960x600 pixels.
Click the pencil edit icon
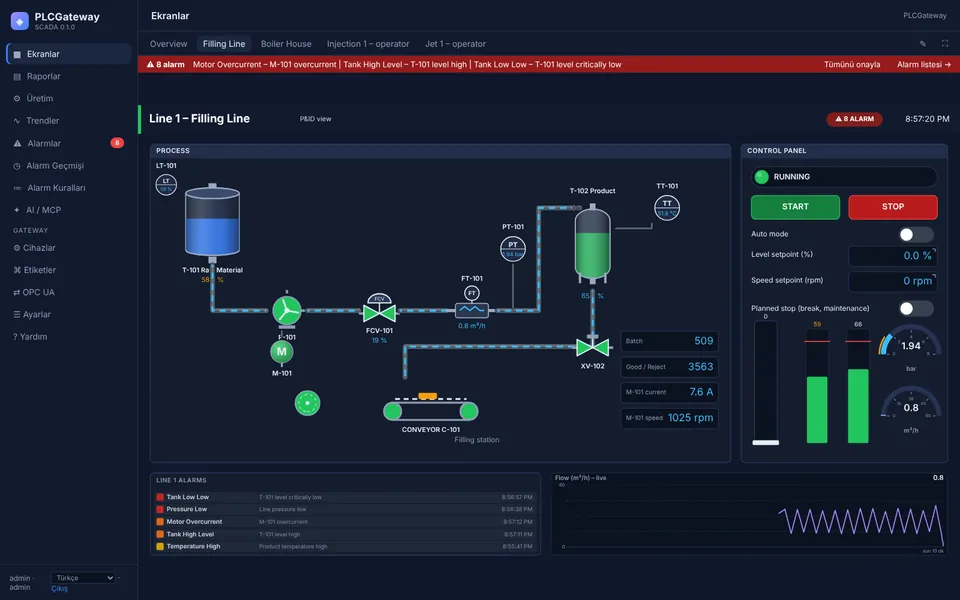tap(923, 44)
